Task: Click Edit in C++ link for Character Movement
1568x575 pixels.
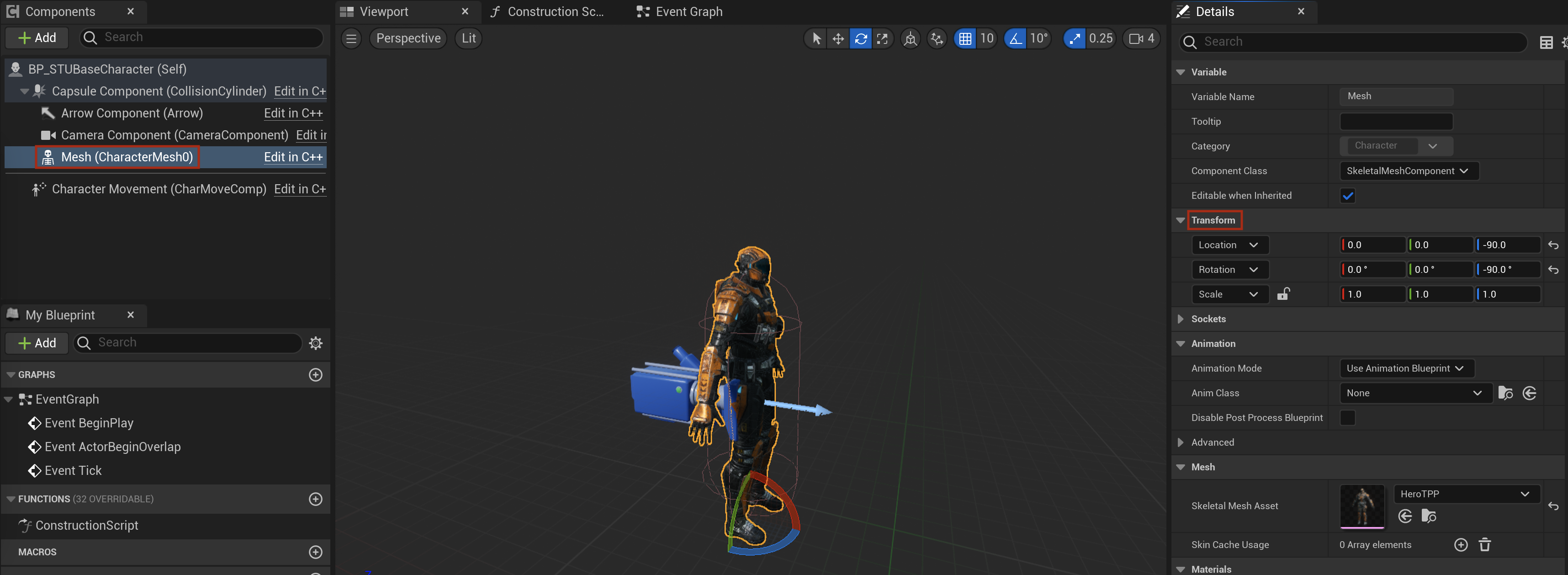Action: (299, 189)
